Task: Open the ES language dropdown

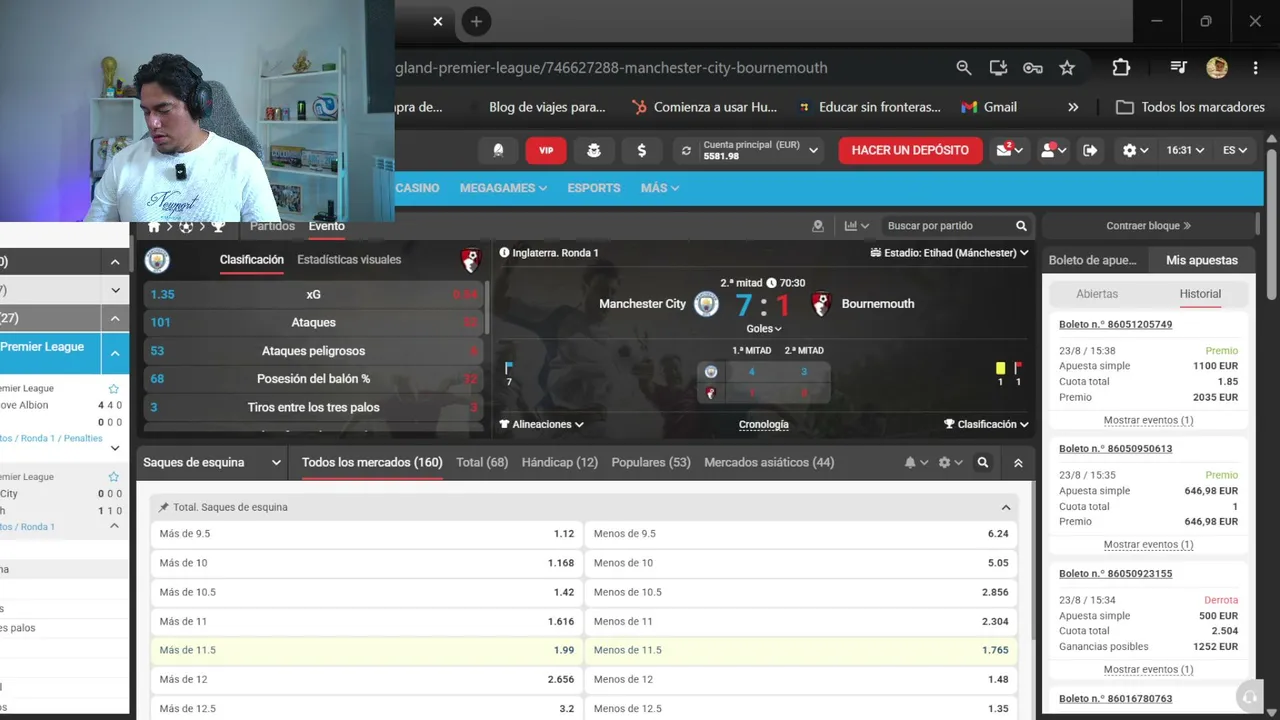Action: coord(1235,150)
